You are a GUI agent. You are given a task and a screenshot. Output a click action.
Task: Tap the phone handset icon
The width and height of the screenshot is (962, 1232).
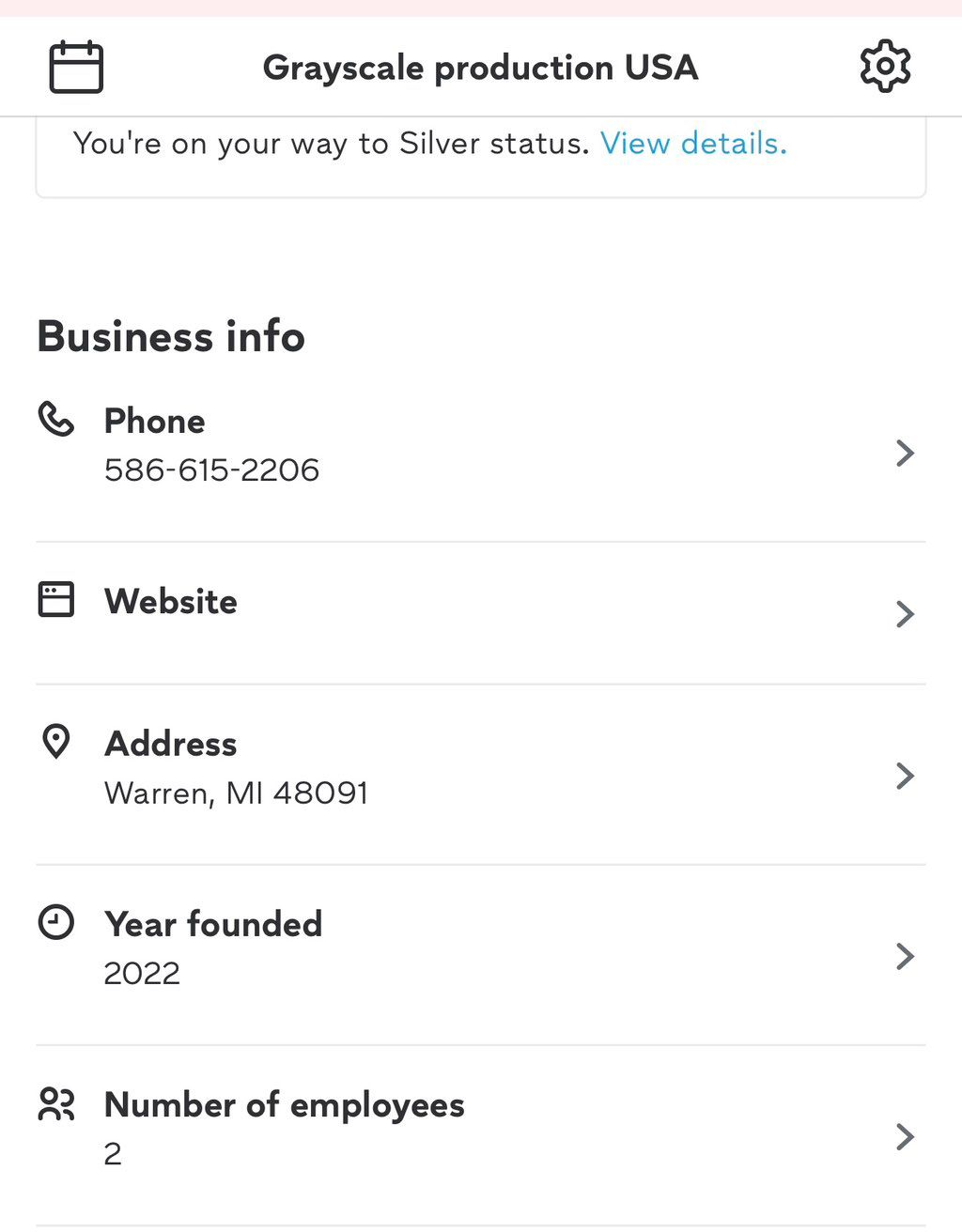tap(55, 419)
